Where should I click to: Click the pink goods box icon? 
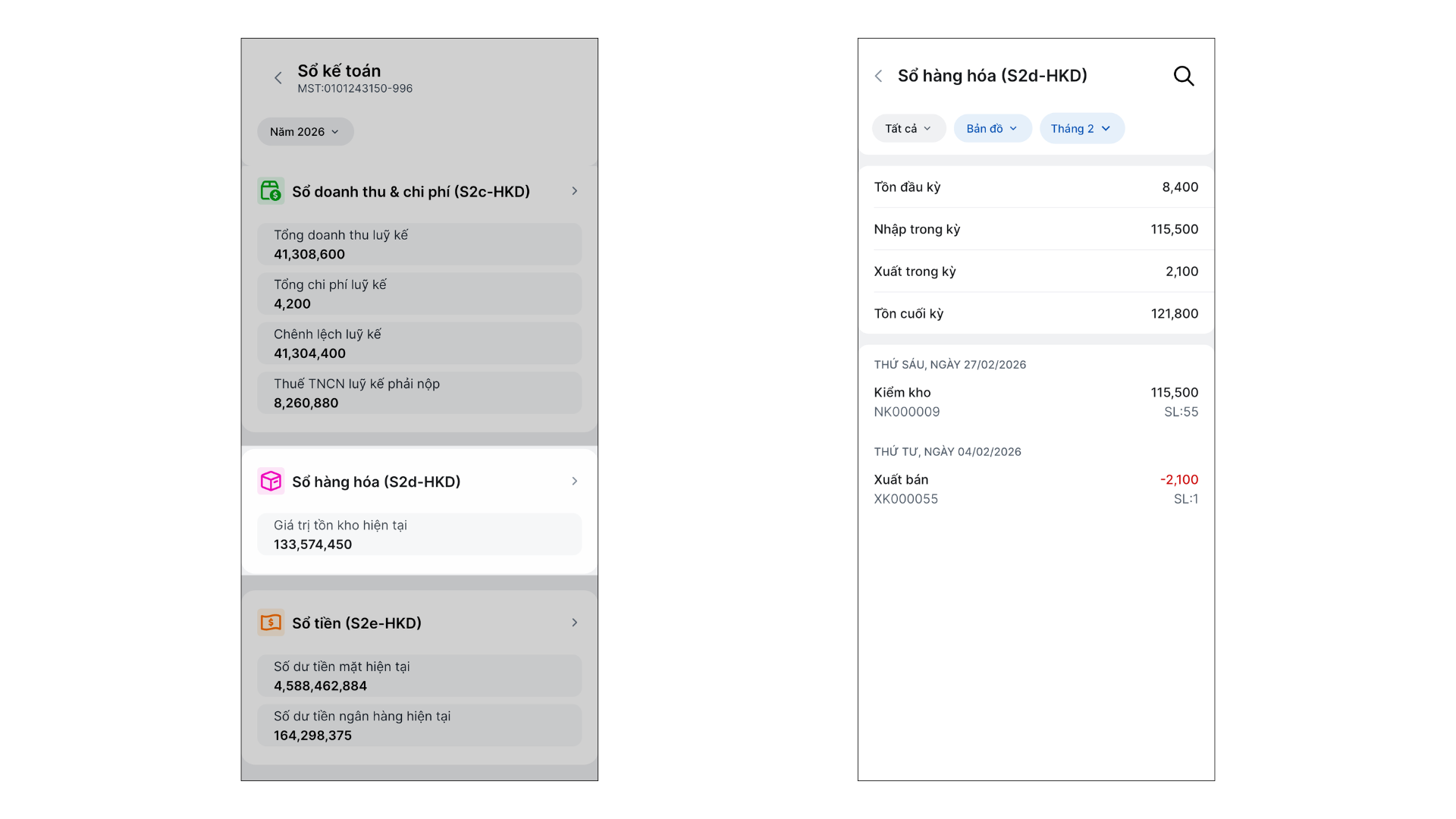271,482
